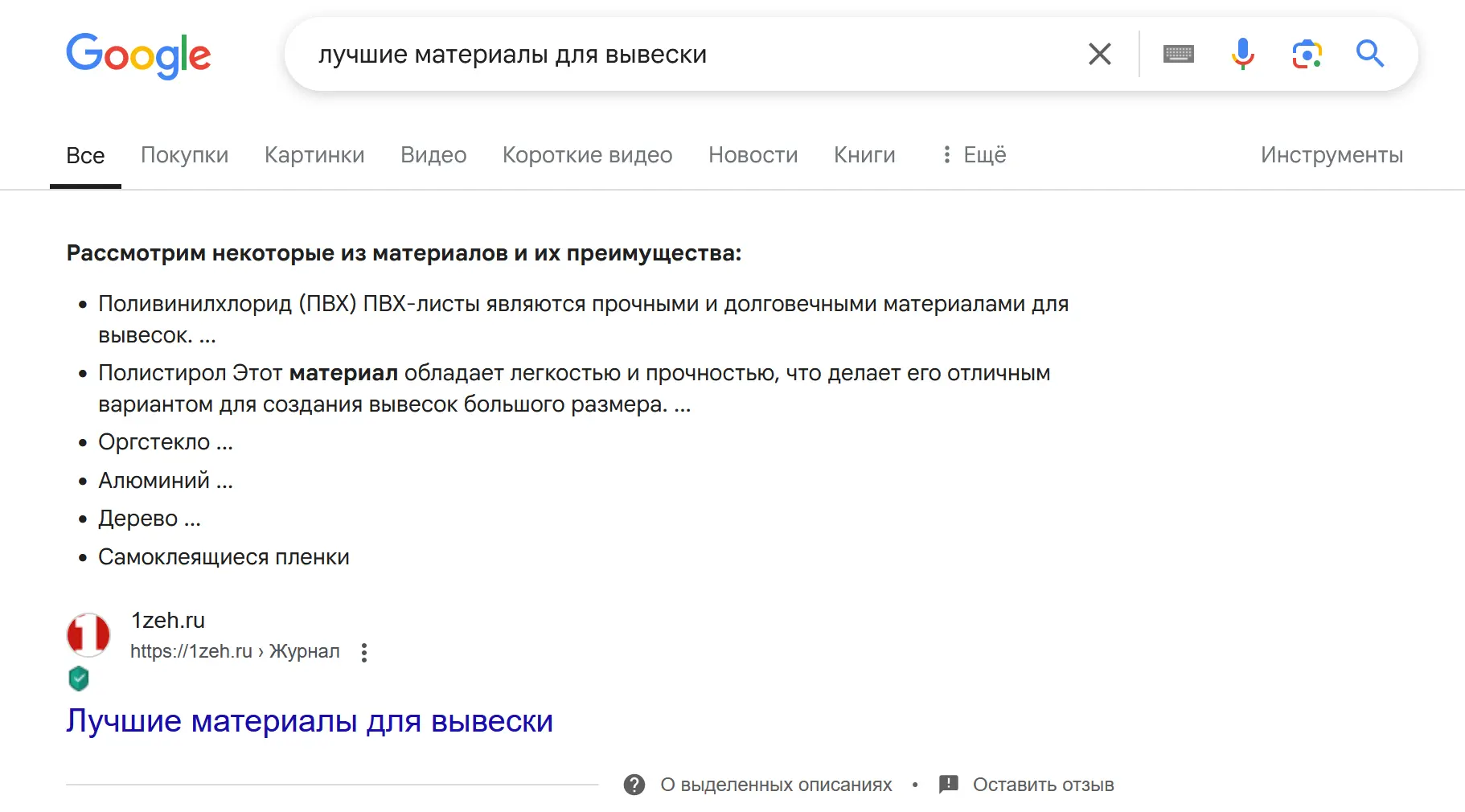
Task: Open the Покупки results tab
Action: 184,155
